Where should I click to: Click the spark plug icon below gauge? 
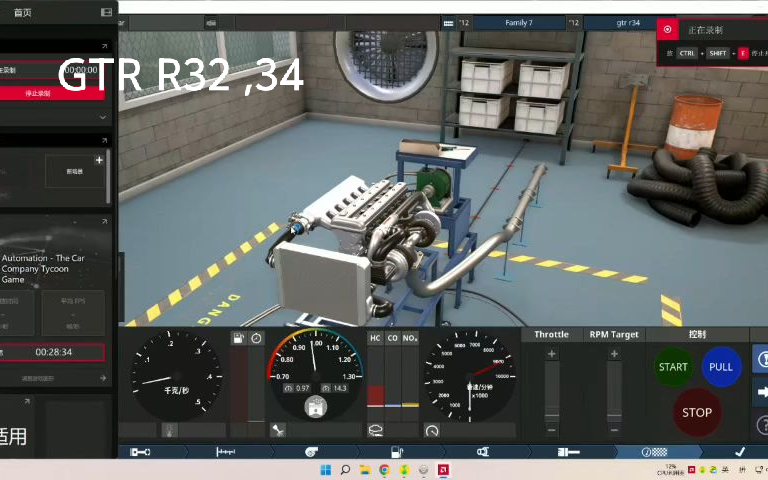tap(278, 431)
